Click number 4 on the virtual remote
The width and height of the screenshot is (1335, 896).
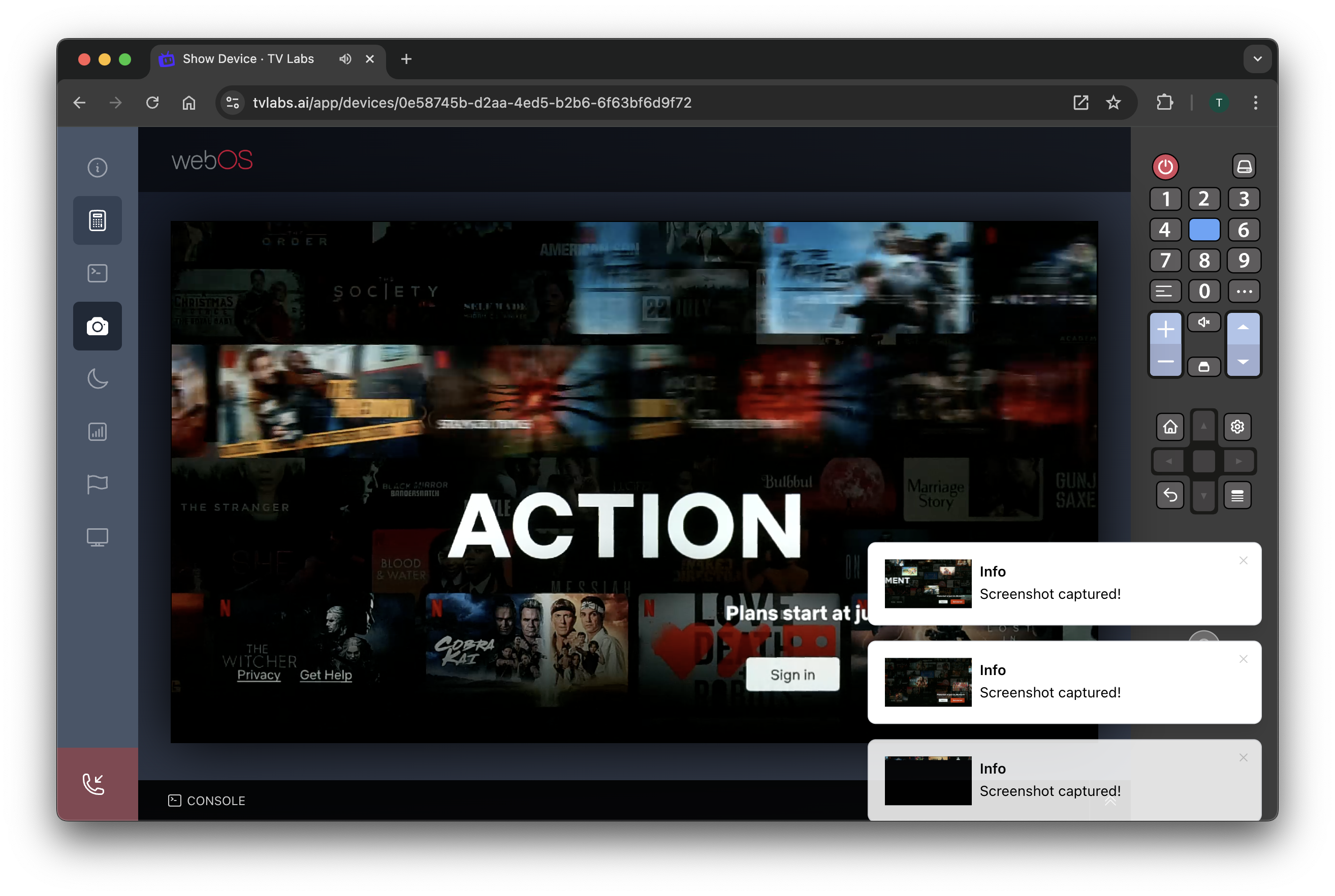point(1165,230)
